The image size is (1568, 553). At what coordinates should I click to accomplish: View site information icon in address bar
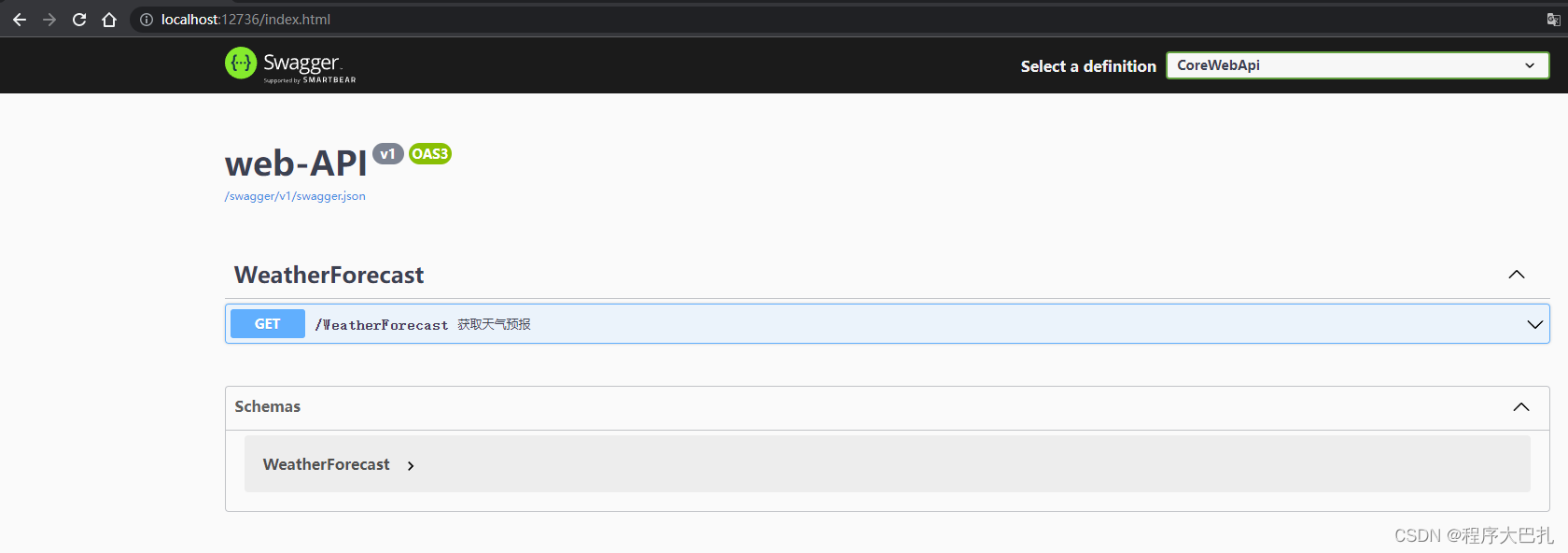pyautogui.click(x=147, y=20)
